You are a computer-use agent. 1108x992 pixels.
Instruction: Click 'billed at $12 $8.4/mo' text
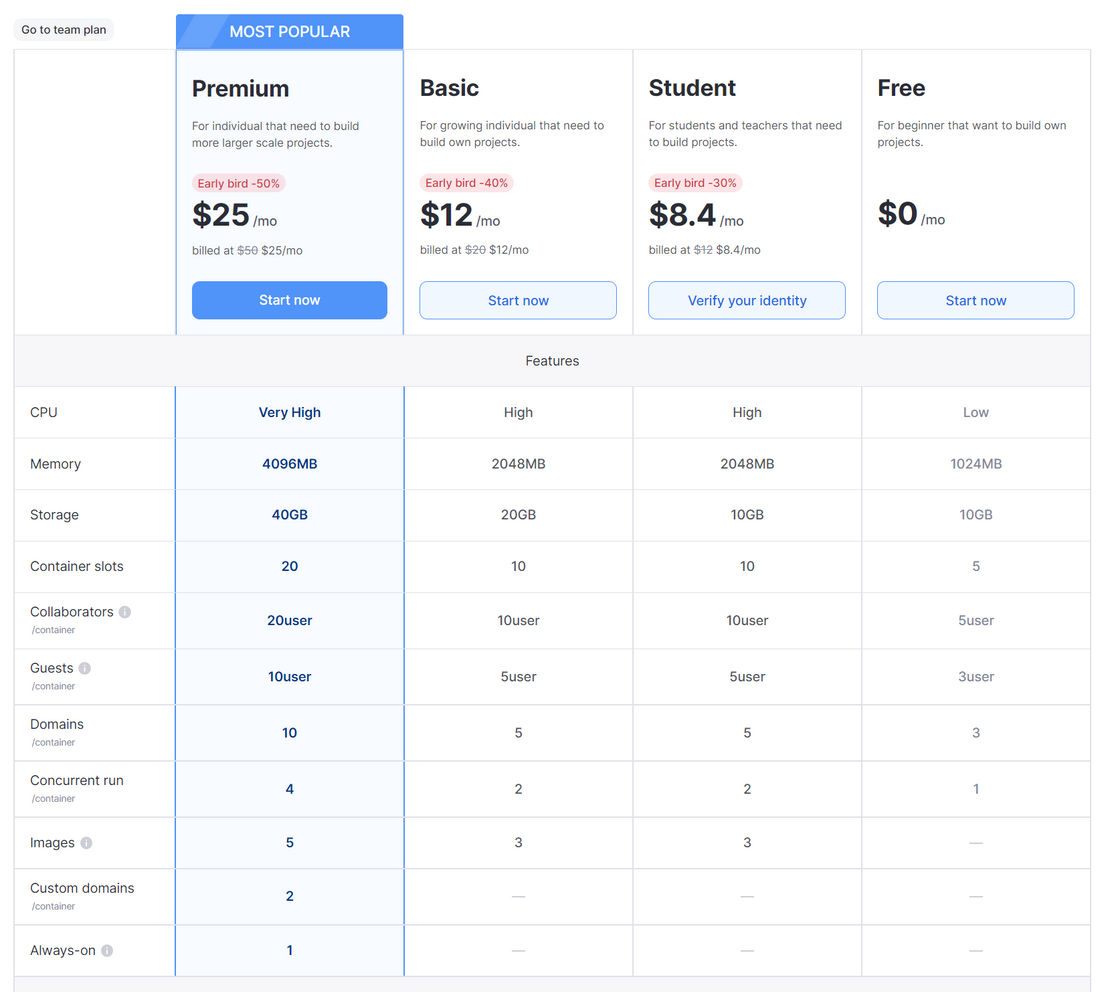[x=705, y=250]
